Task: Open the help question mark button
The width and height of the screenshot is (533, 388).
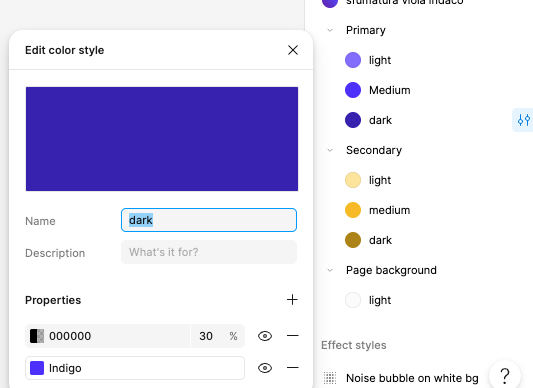Action: point(505,376)
